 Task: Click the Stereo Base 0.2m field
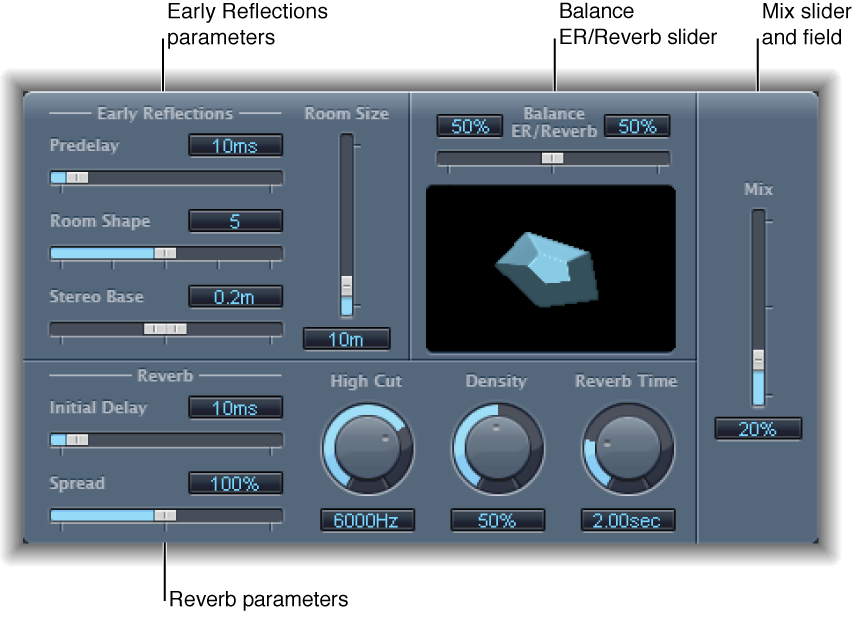[x=235, y=296]
